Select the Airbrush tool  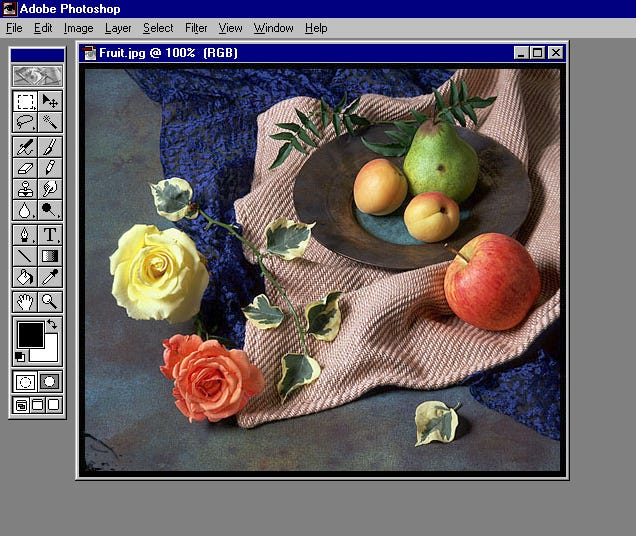point(25,147)
